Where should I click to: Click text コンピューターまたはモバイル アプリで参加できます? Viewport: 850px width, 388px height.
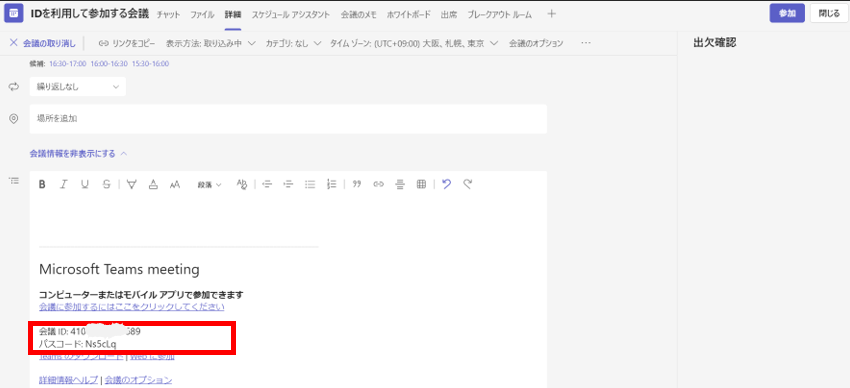141,295
